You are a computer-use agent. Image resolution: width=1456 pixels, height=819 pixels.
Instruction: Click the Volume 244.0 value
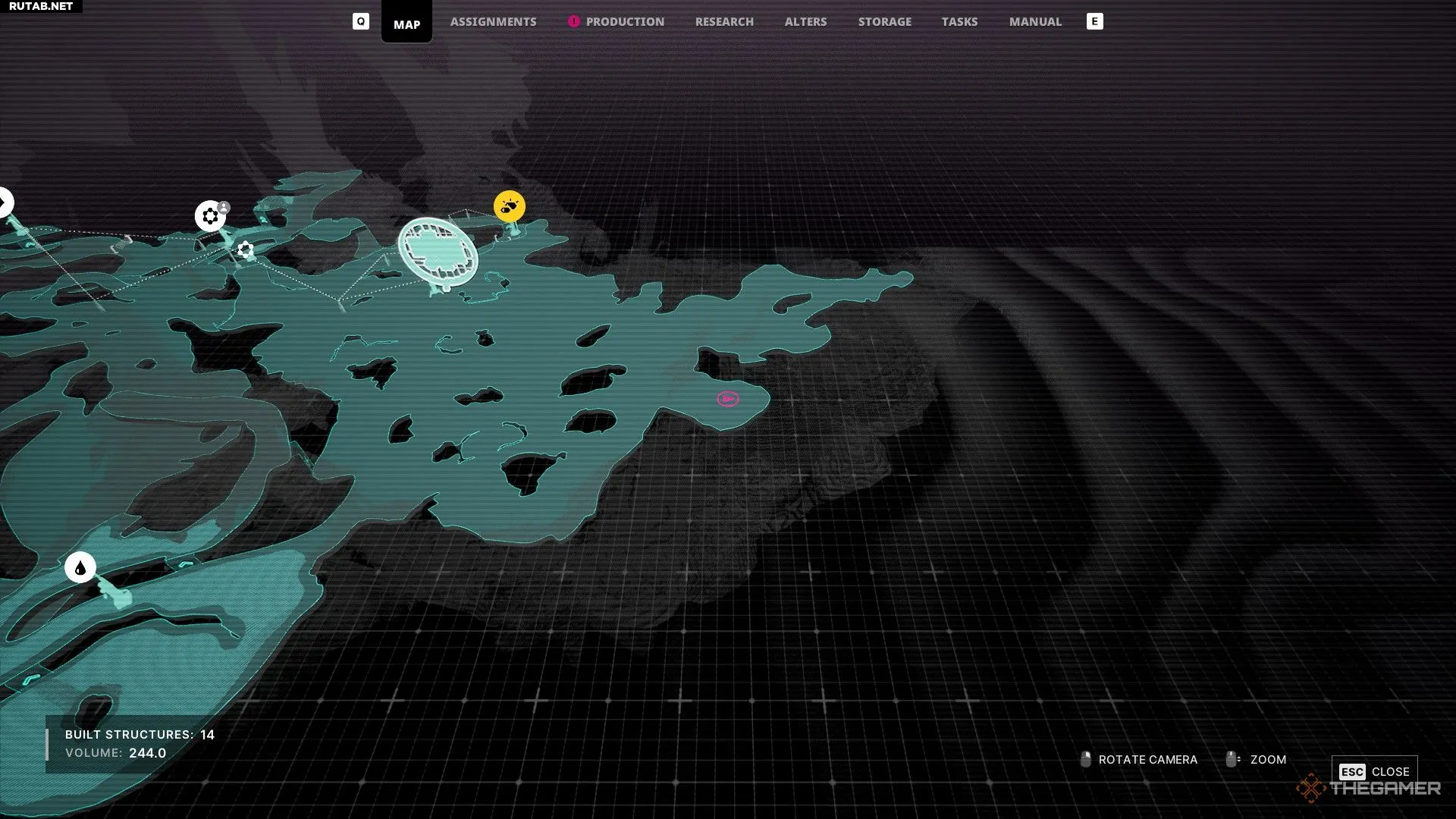(147, 753)
